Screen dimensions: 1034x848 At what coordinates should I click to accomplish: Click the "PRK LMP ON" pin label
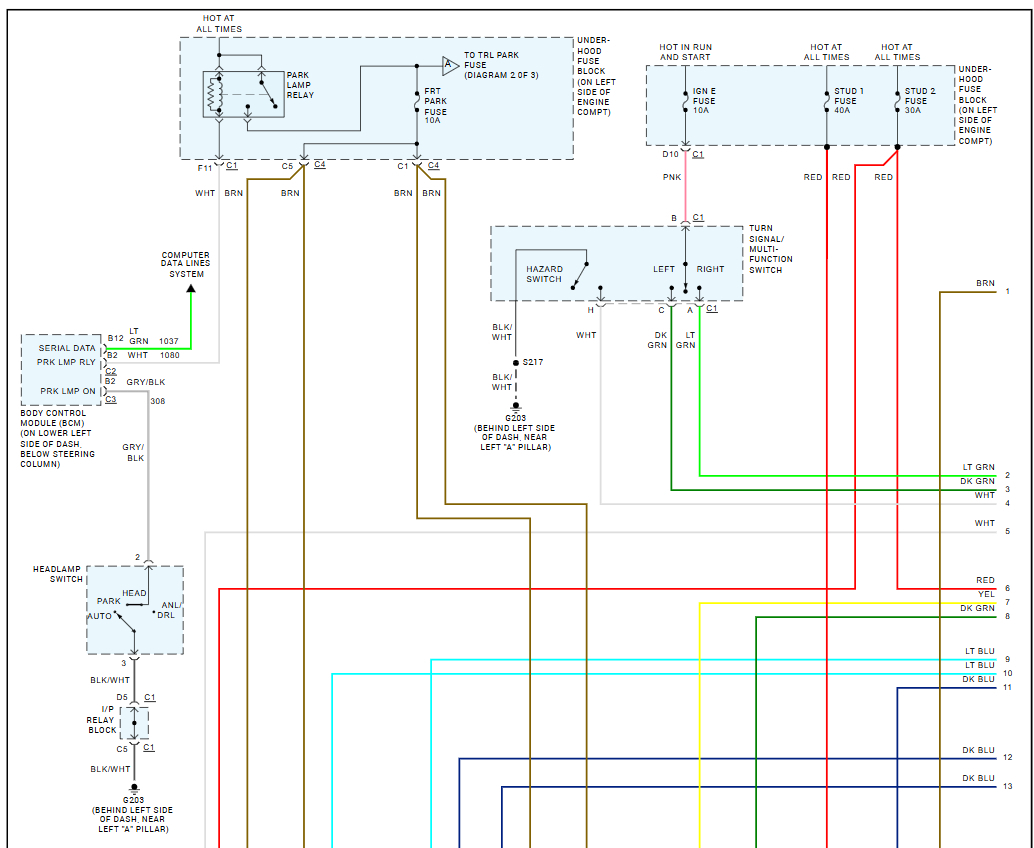click(x=68, y=391)
